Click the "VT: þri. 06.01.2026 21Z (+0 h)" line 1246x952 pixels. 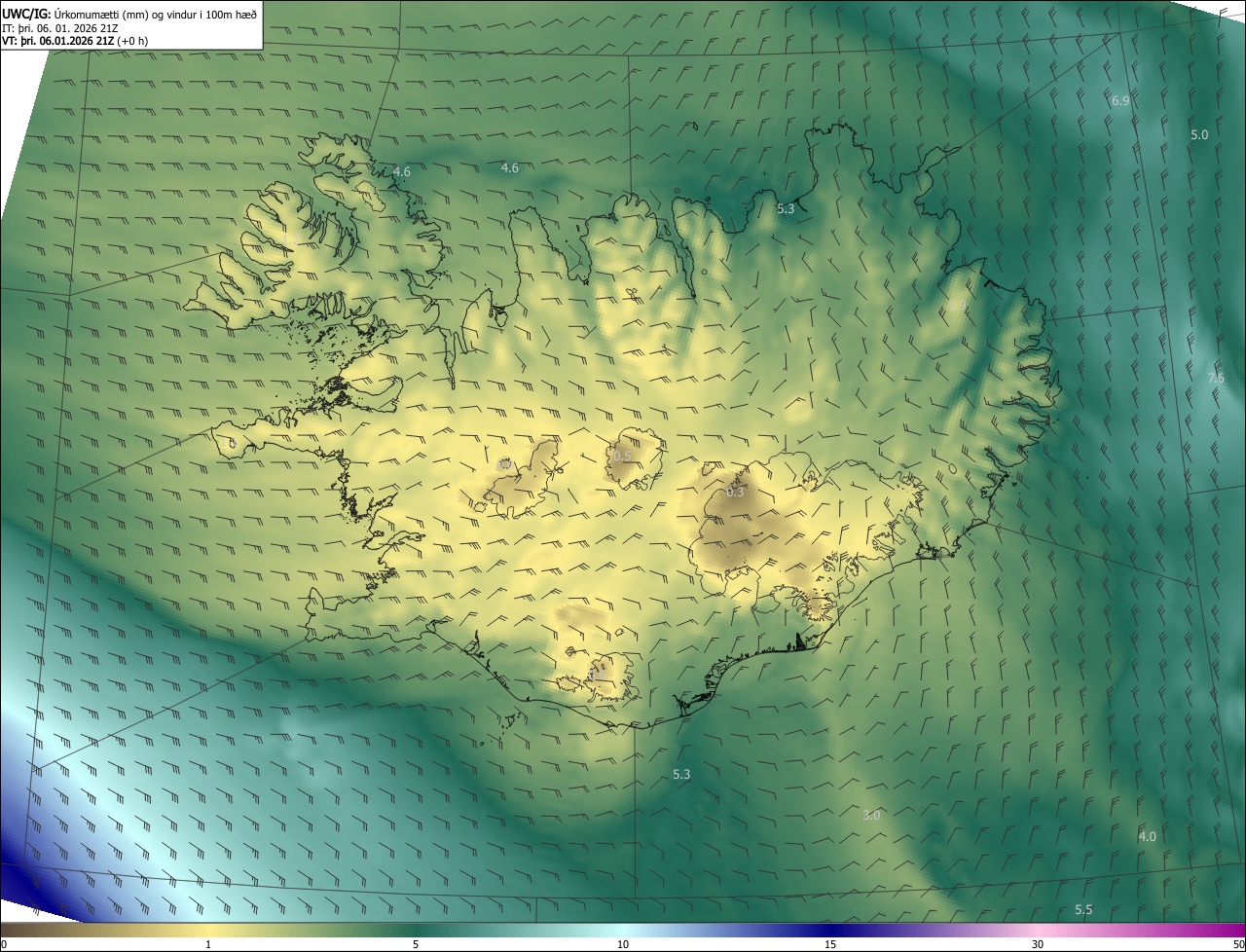tap(75, 42)
